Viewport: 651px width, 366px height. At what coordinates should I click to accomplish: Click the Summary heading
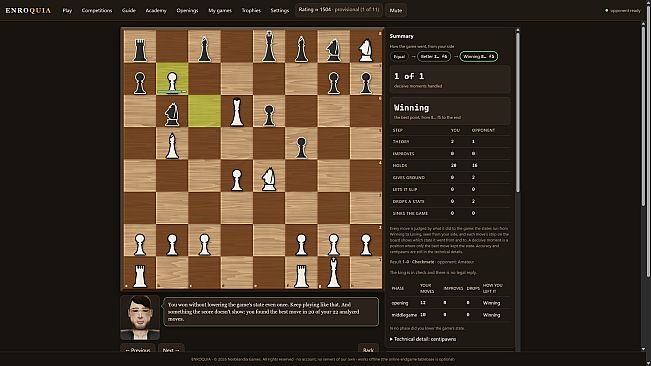pyautogui.click(x=401, y=36)
